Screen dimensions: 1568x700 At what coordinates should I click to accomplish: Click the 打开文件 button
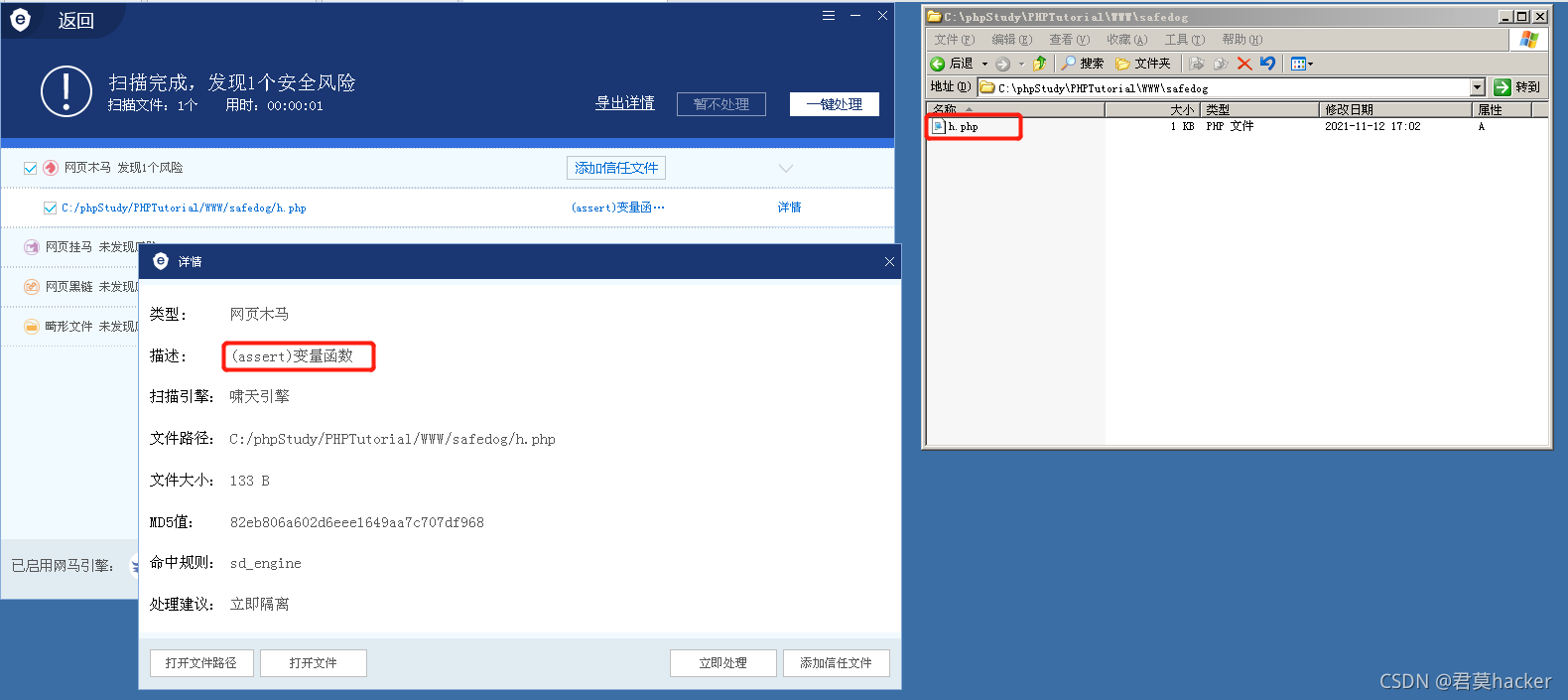click(314, 663)
